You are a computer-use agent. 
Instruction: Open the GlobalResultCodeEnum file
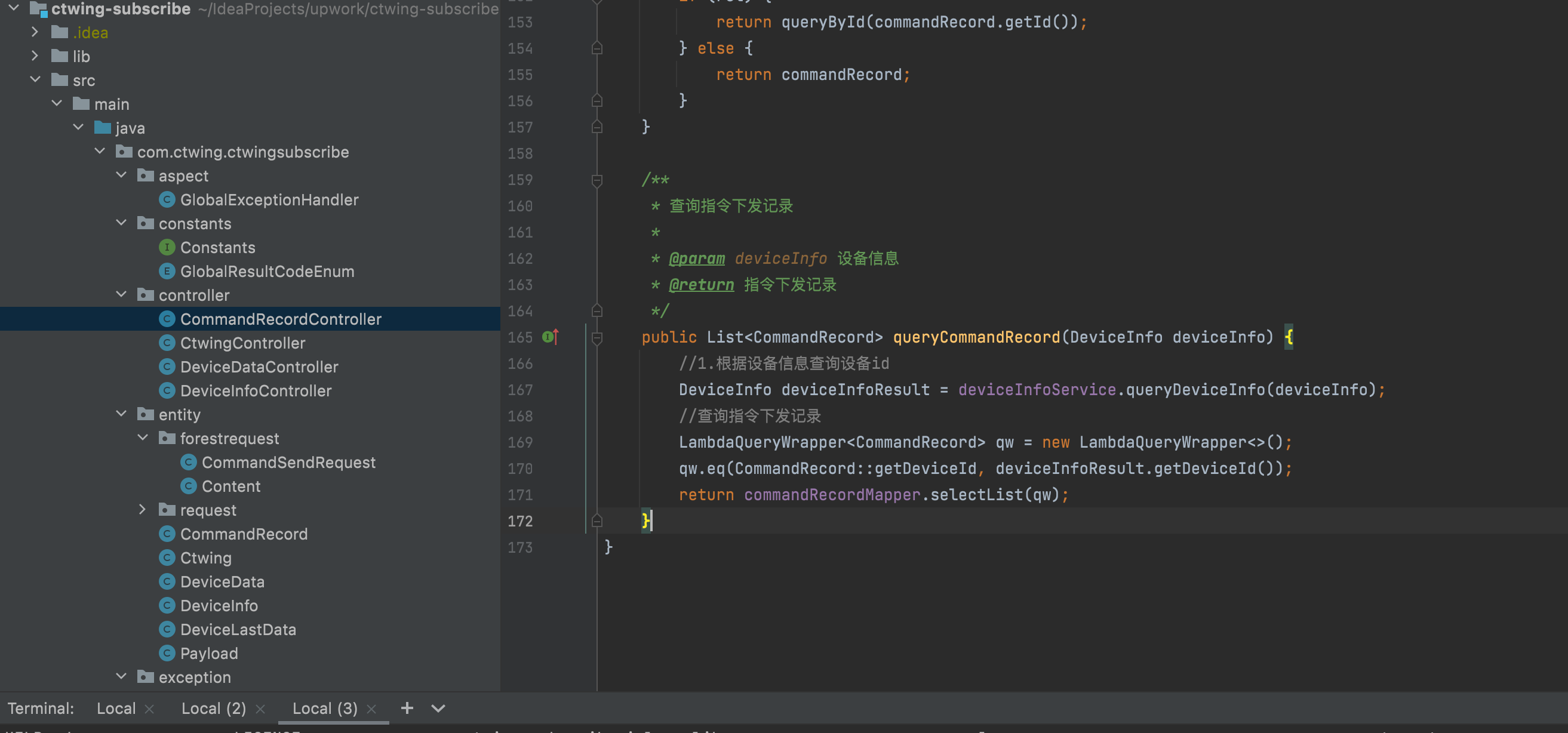coord(268,272)
